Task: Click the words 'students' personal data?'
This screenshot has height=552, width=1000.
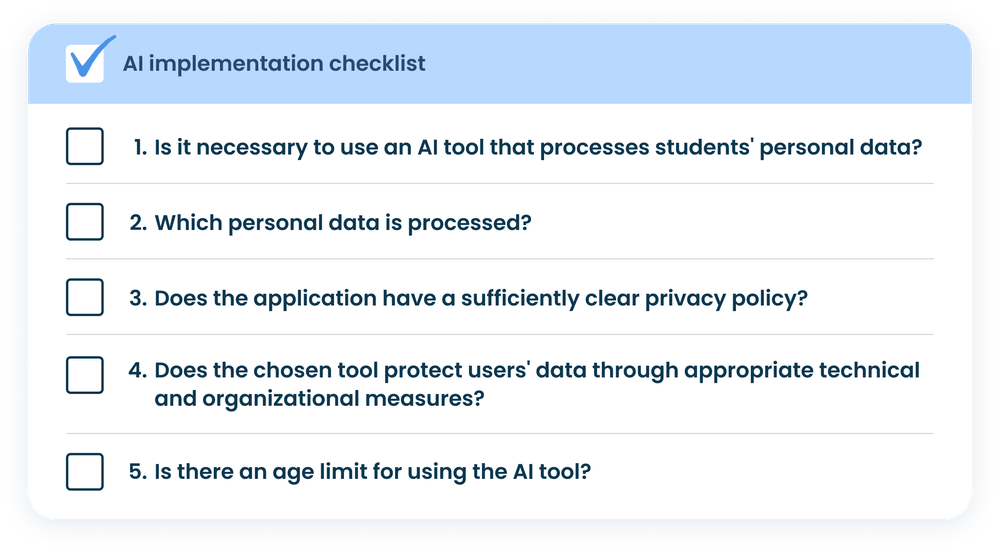Action: [787, 148]
